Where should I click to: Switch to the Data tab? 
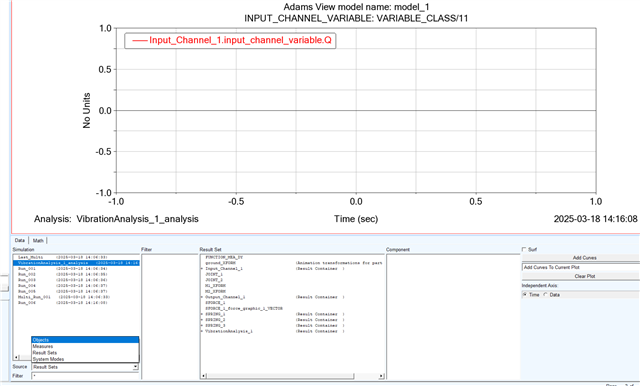pos(20,241)
